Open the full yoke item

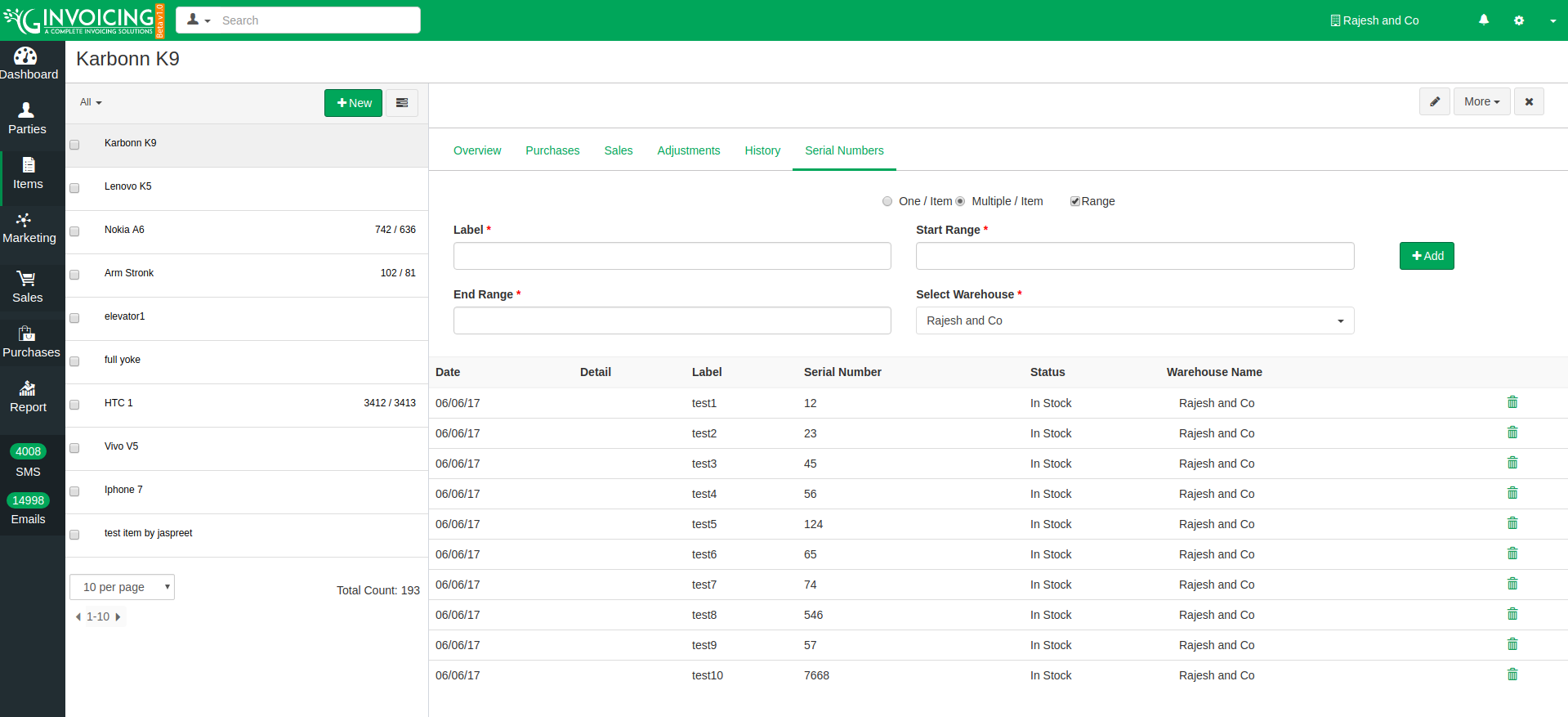122,360
